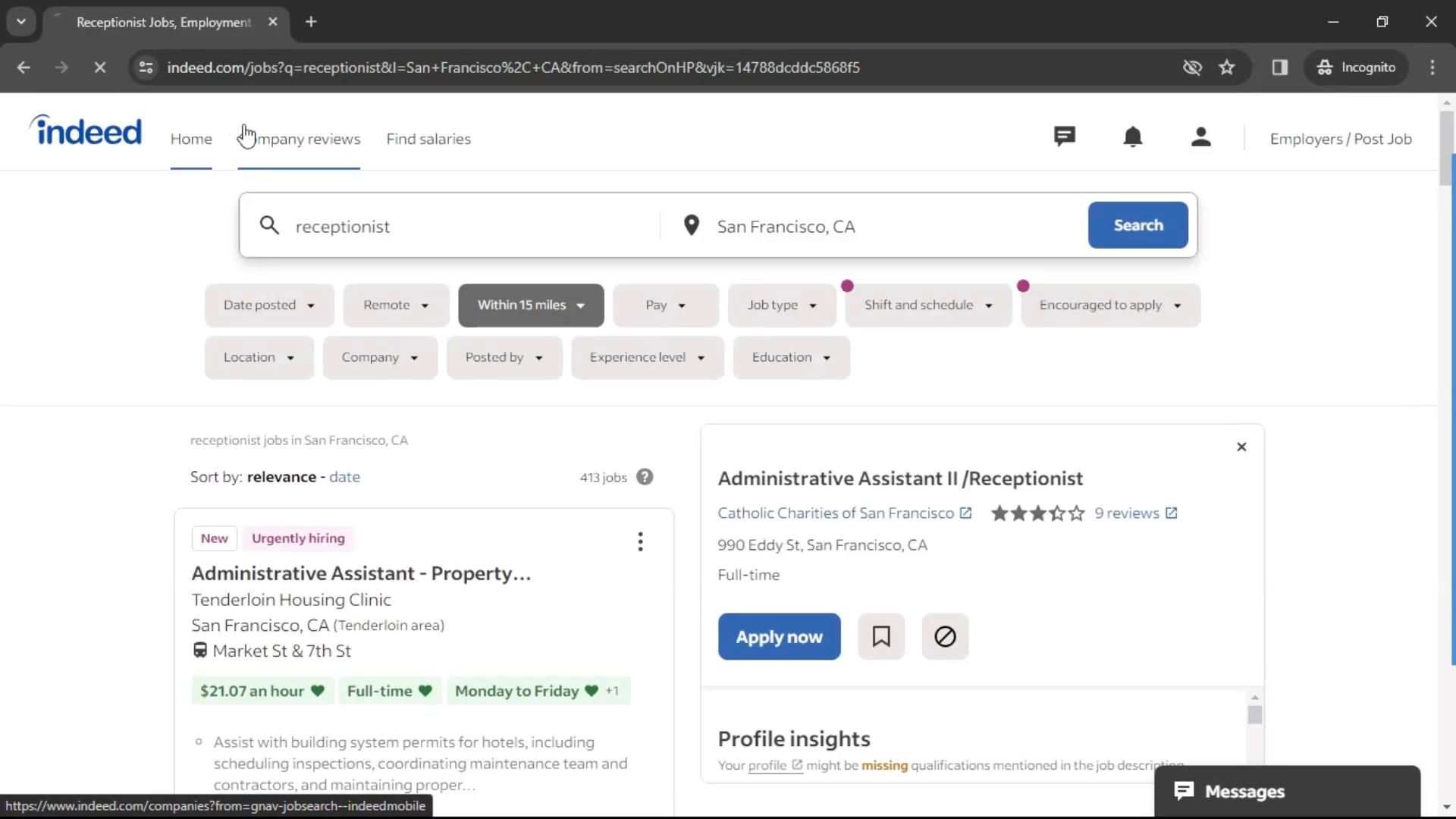The width and height of the screenshot is (1456, 819).
Task: Open the Home navigation tab
Action: [x=191, y=139]
